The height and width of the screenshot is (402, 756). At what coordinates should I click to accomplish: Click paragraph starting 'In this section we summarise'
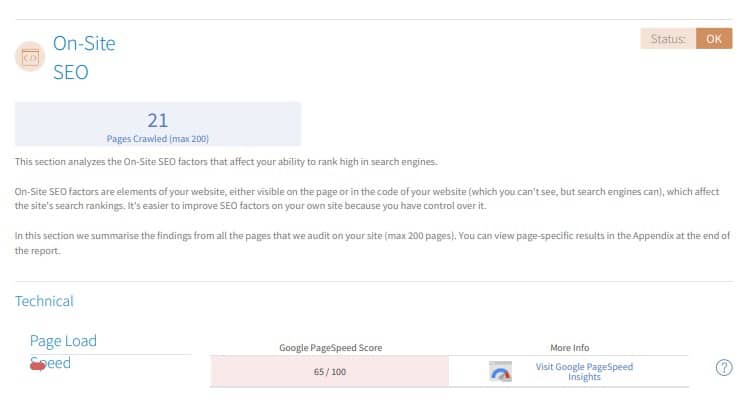[372, 243]
